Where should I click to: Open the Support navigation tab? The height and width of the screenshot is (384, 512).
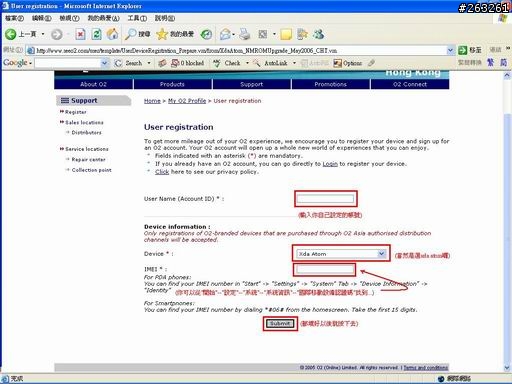coord(252,84)
